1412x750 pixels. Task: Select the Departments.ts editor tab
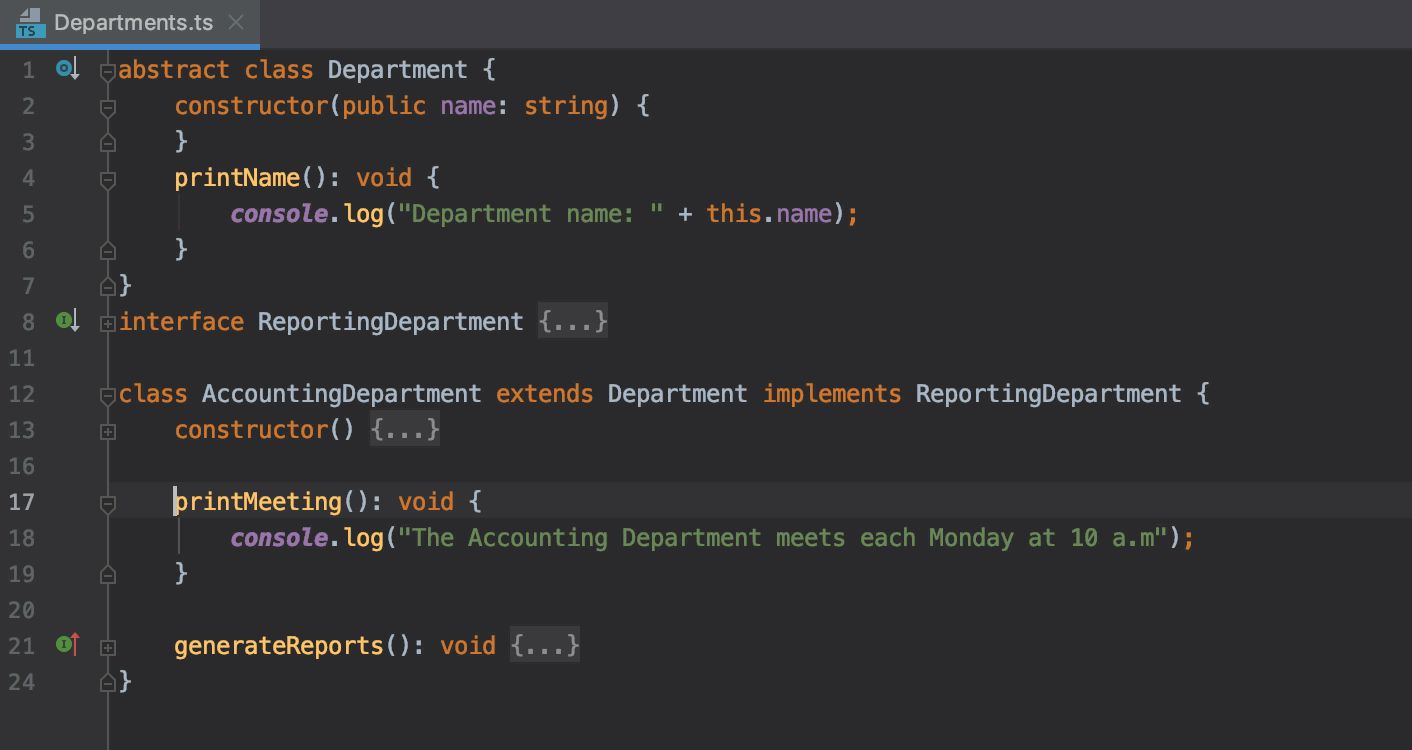coord(133,22)
